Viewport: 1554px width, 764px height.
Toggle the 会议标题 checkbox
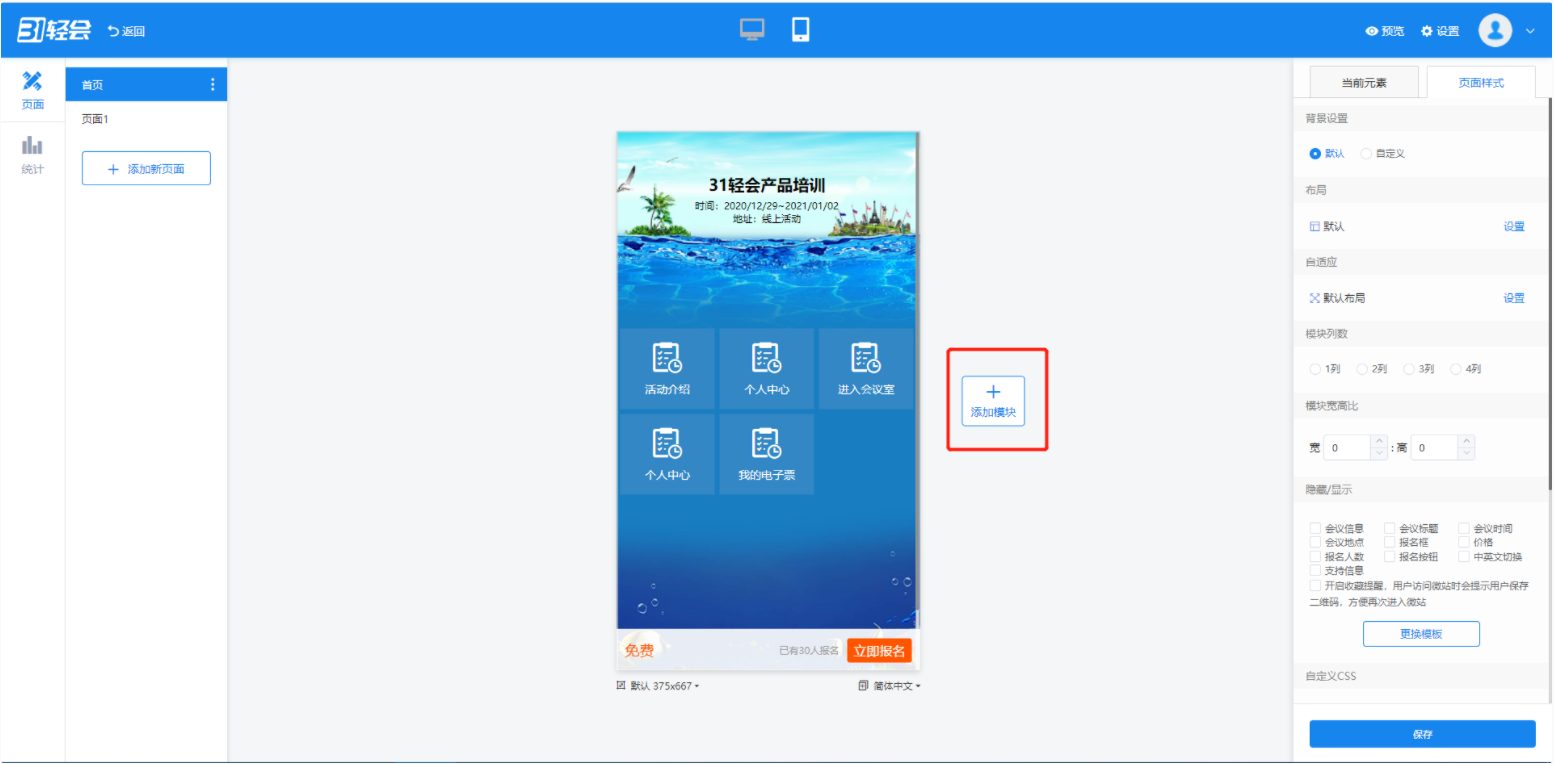[1389, 528]
